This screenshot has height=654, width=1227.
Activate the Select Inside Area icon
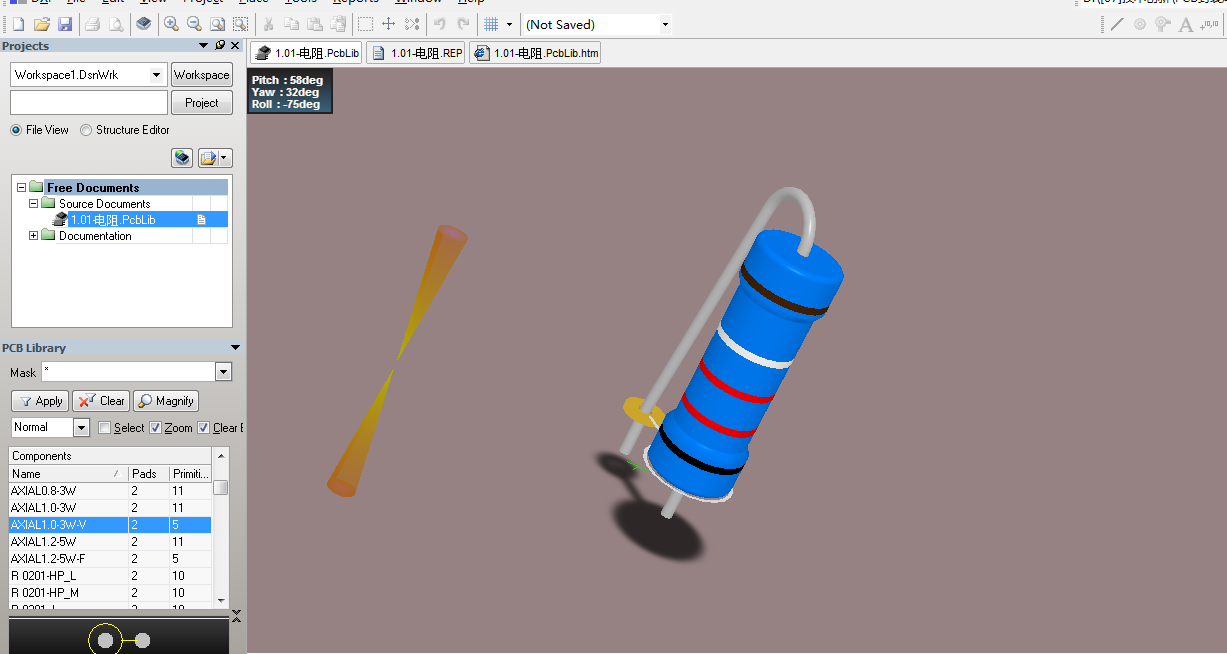pyautogui.click(x=366, y=24)
